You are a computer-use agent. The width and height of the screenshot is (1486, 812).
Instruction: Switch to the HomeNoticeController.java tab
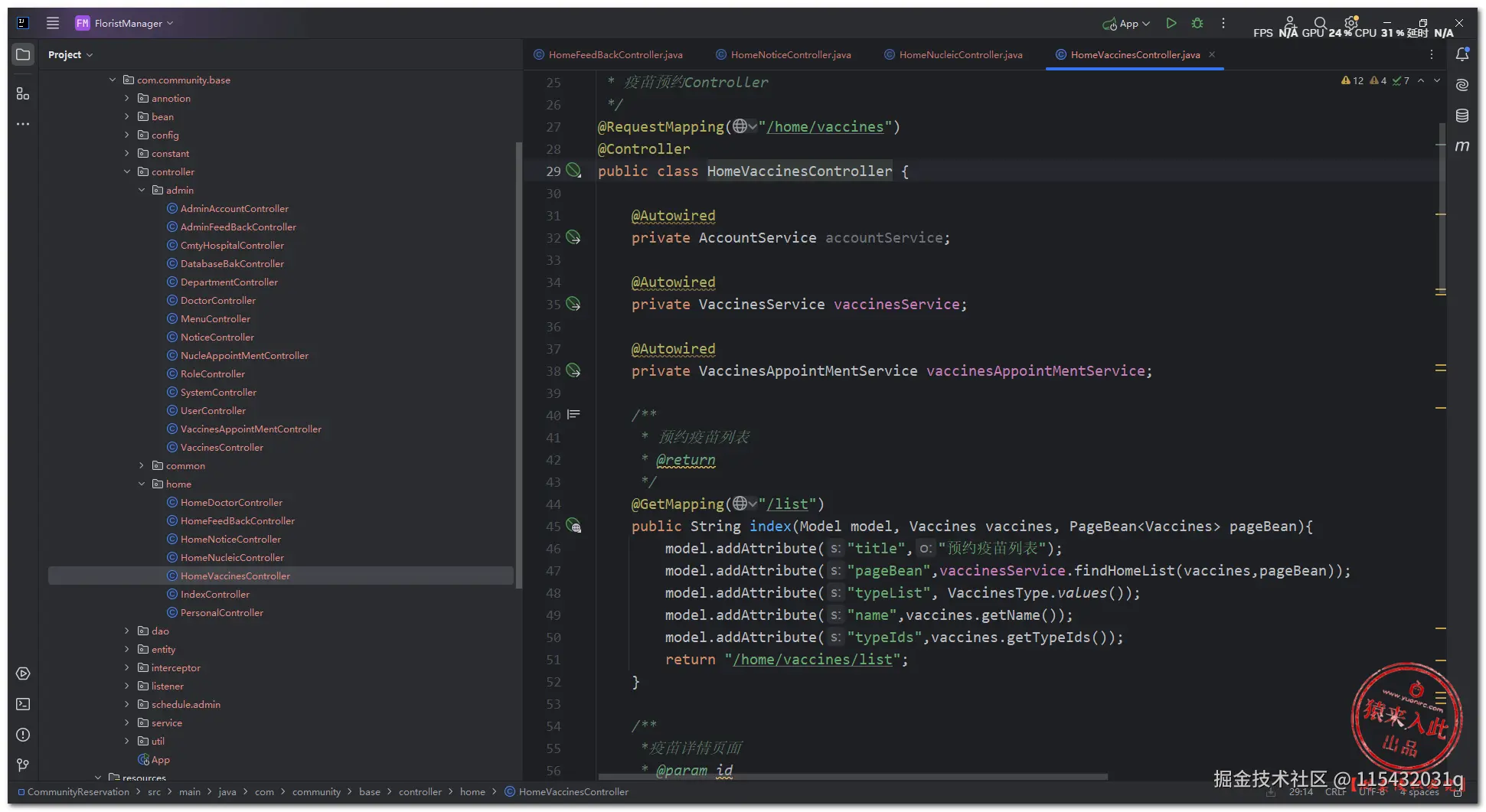click(790, 55)
